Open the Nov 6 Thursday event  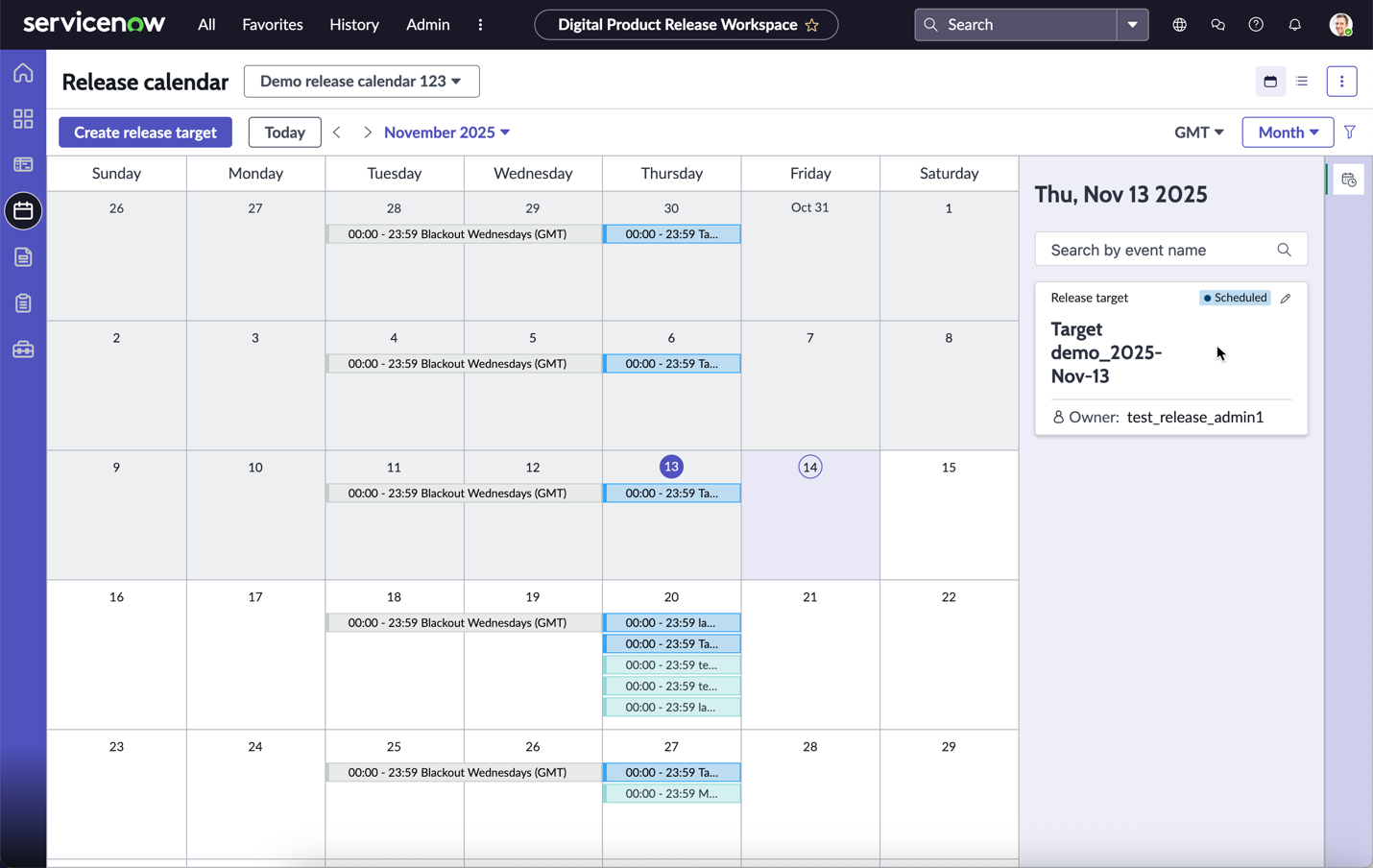(x=672, y=364)
